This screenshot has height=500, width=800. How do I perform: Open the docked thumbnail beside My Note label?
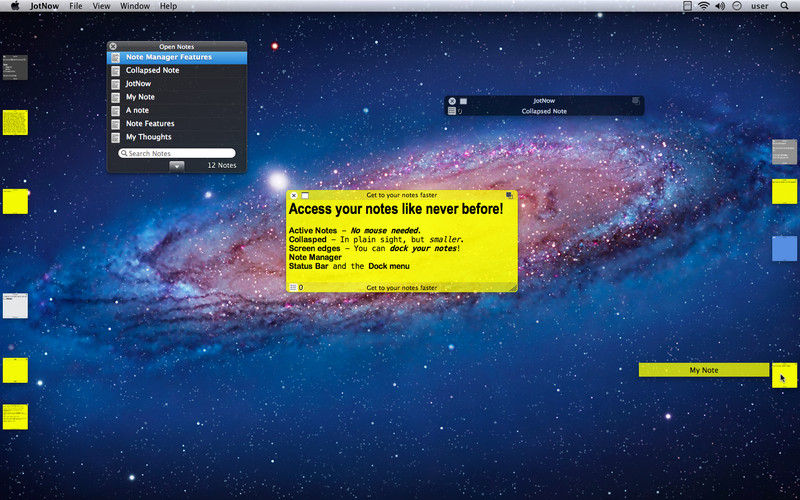[784, 376]
